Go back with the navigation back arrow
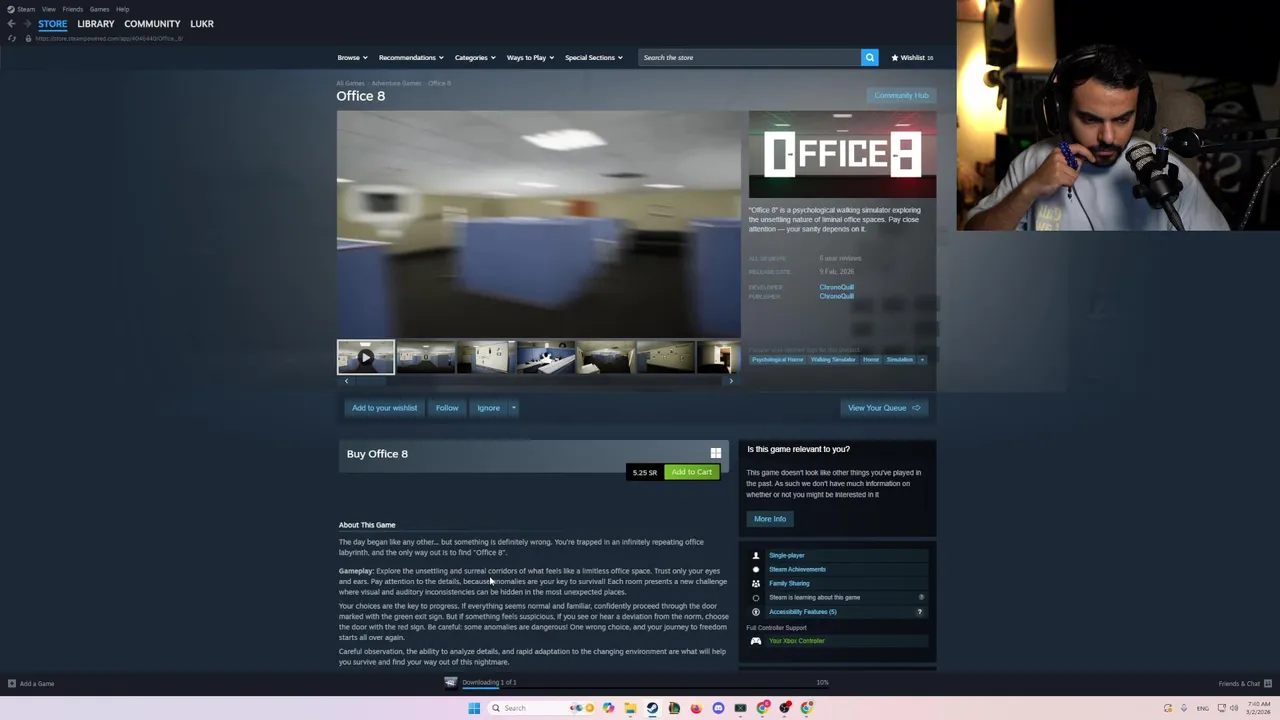Screen dimensions: 1280x720 point(11,24)
